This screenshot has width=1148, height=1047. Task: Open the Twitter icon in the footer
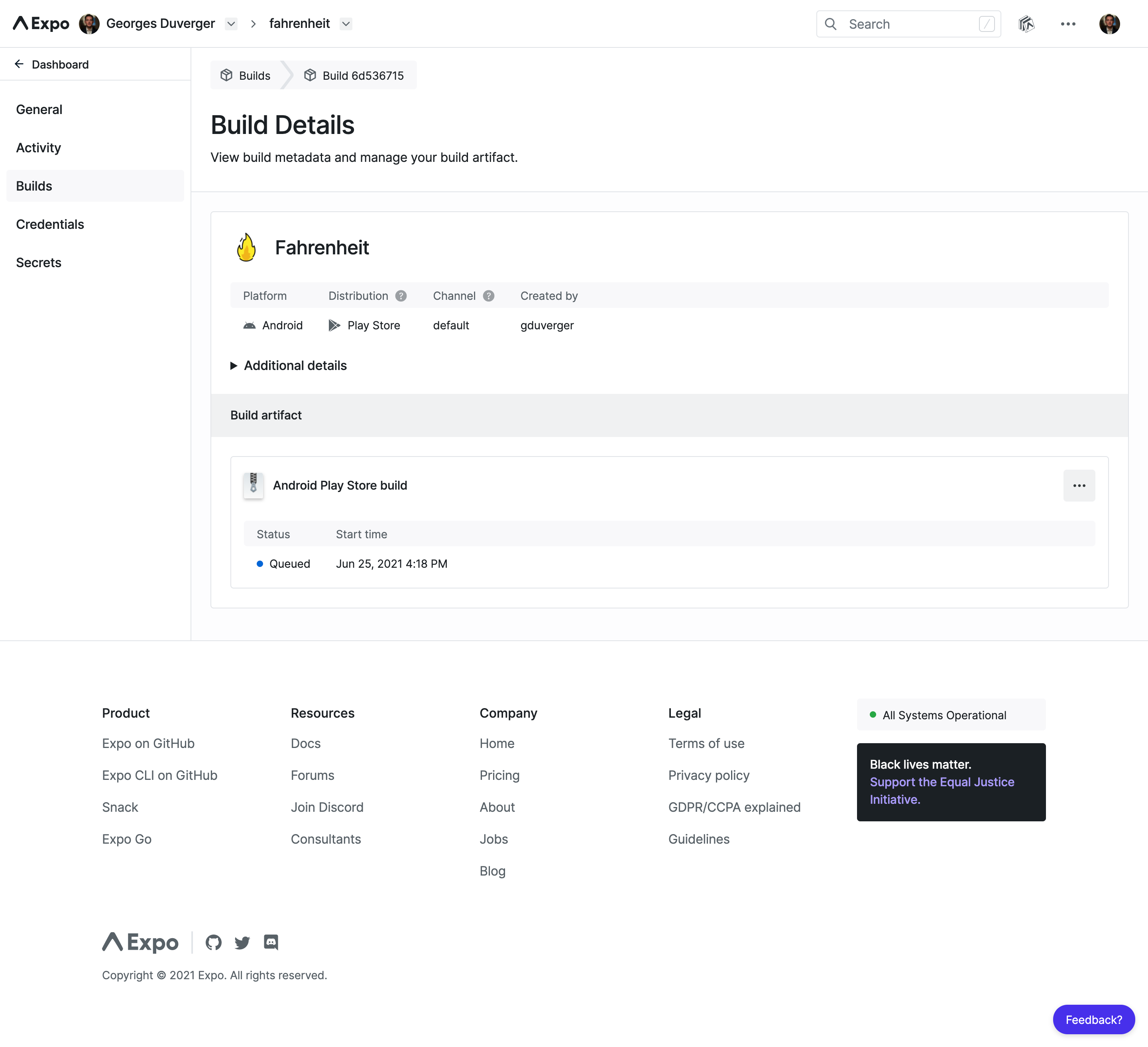tap(242, 942)
